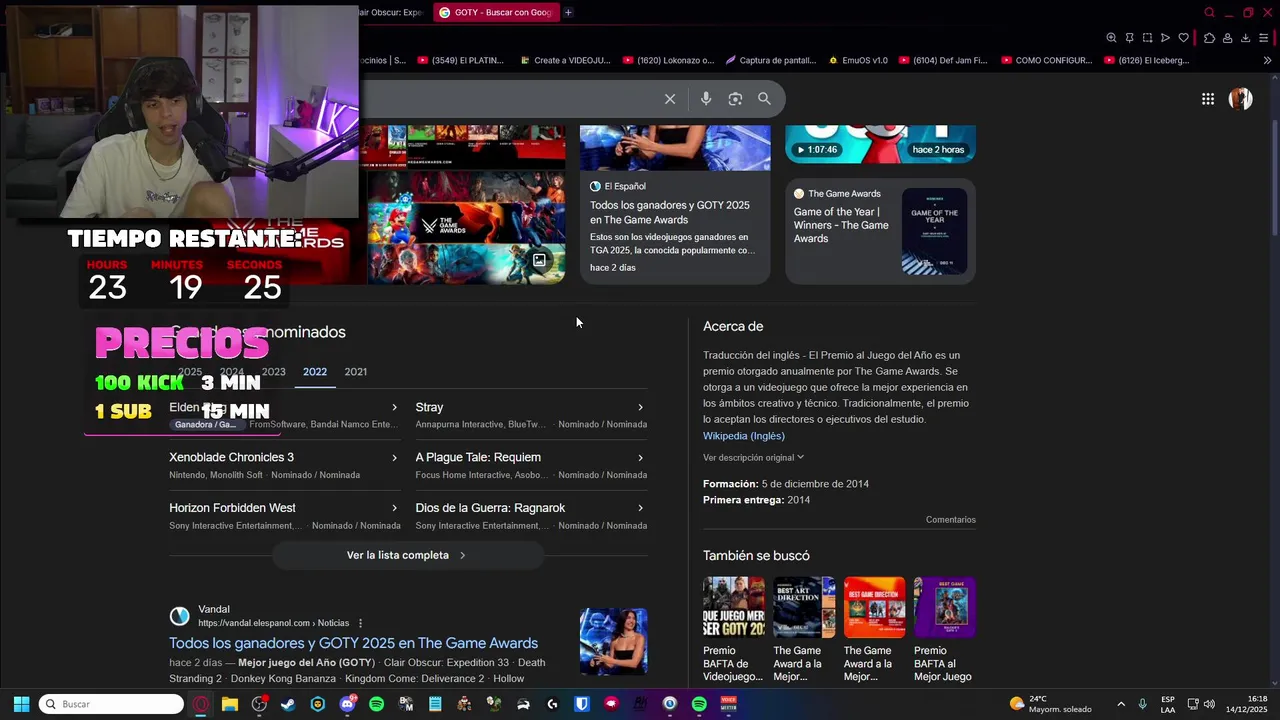Open the Xenoblade Chronicles 3 arrow
This screenshot has width=1280, height=720.
(x=394, y=457)
